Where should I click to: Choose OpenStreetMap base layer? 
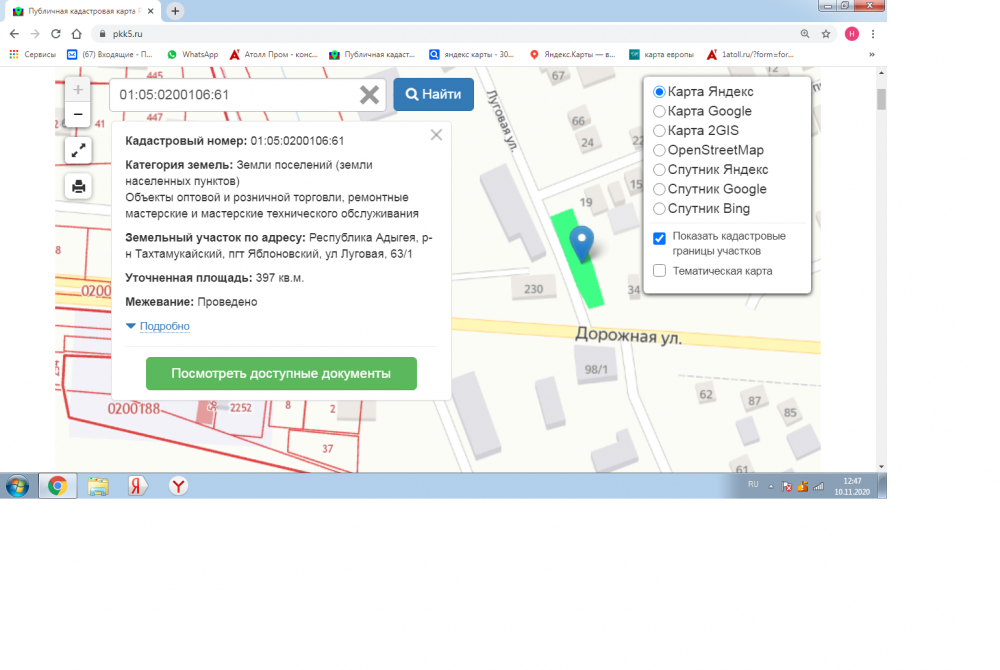click(659, 150)
